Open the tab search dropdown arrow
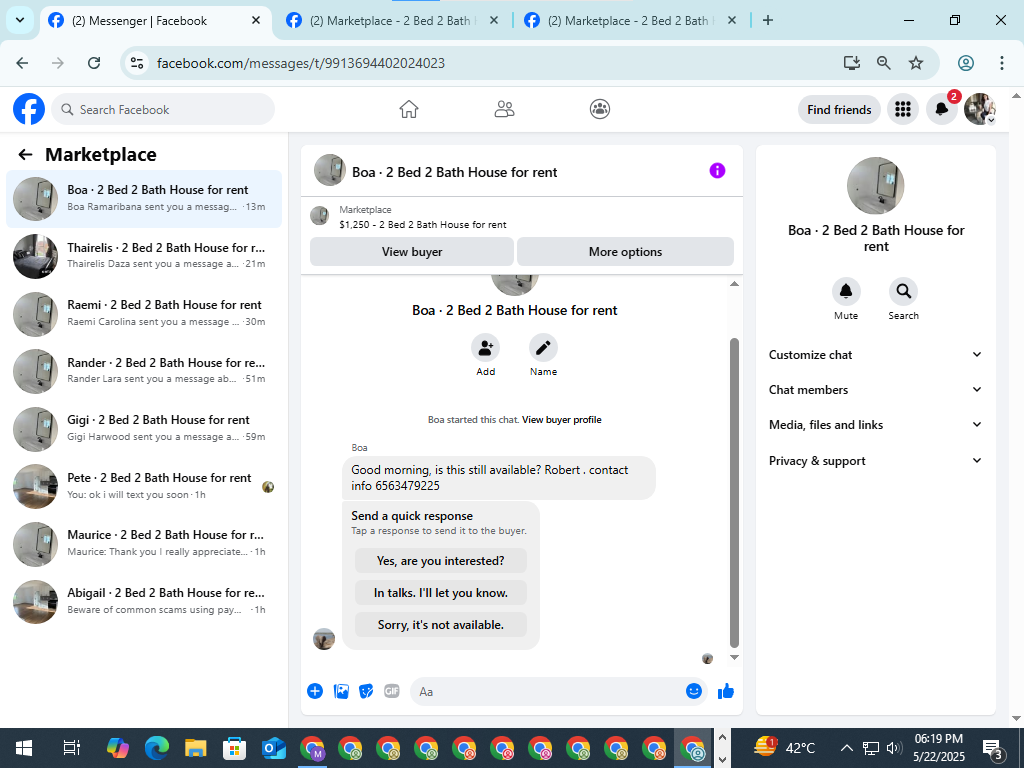This screenshot has height=768, width=1024. pyautogui.click(x=20, y=20)
